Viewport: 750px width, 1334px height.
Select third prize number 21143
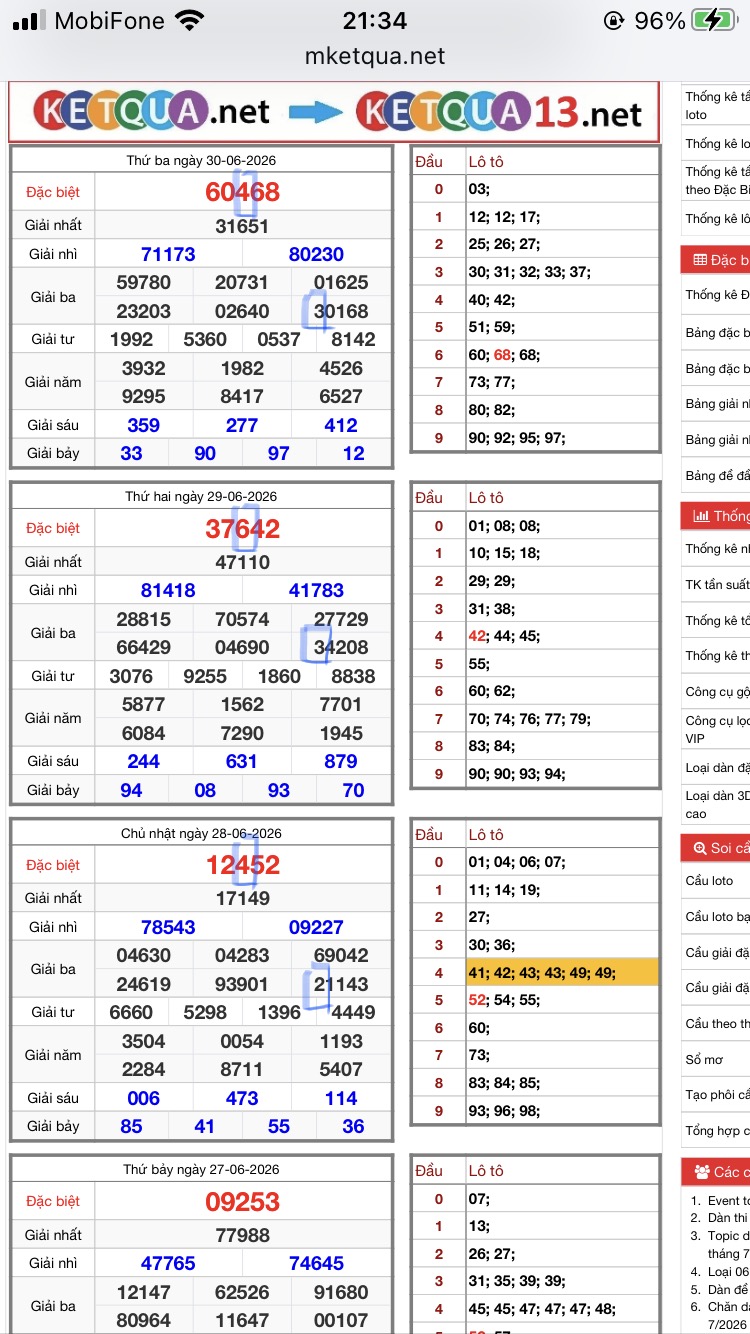(x=341, y=984)
